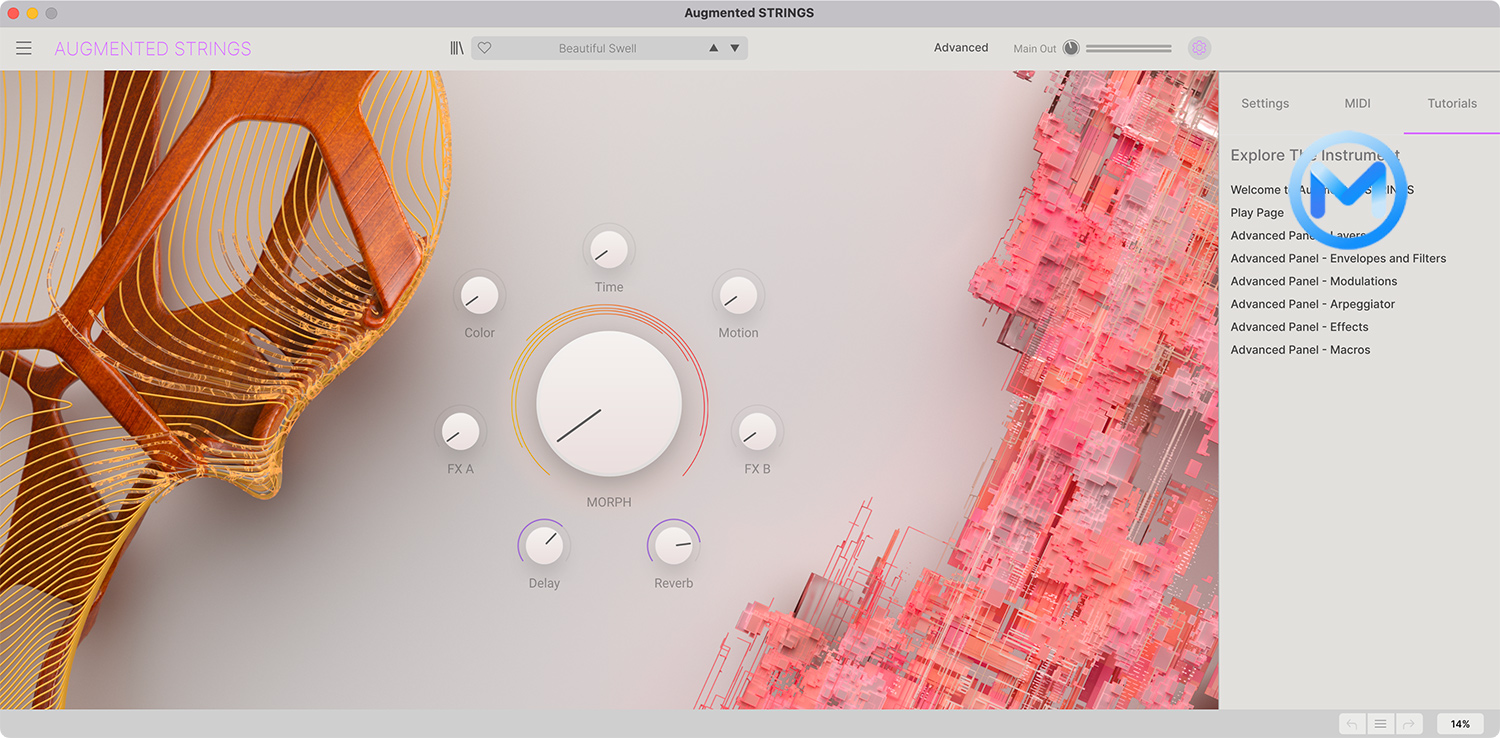Viewport: 1500px width, 738px height.
Task: Open the Advanced panel
Action: click(961, 47)
